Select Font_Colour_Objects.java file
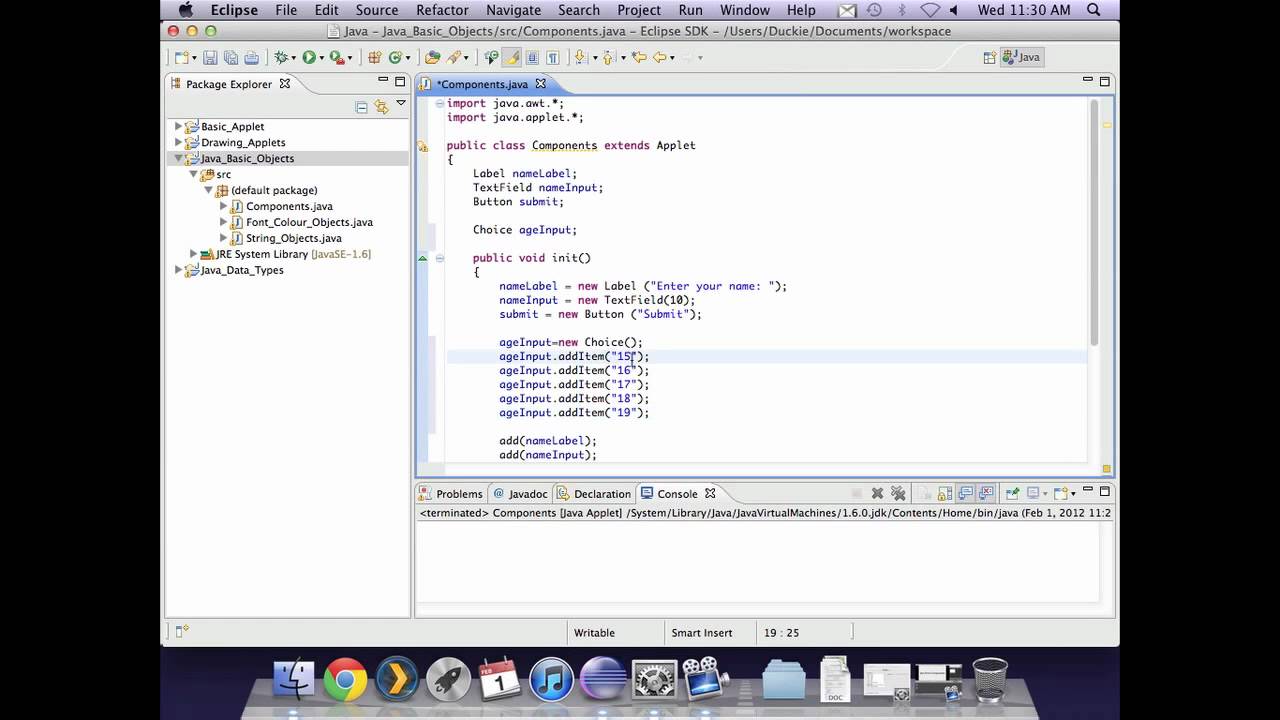1280x720 pixels. 309,222
